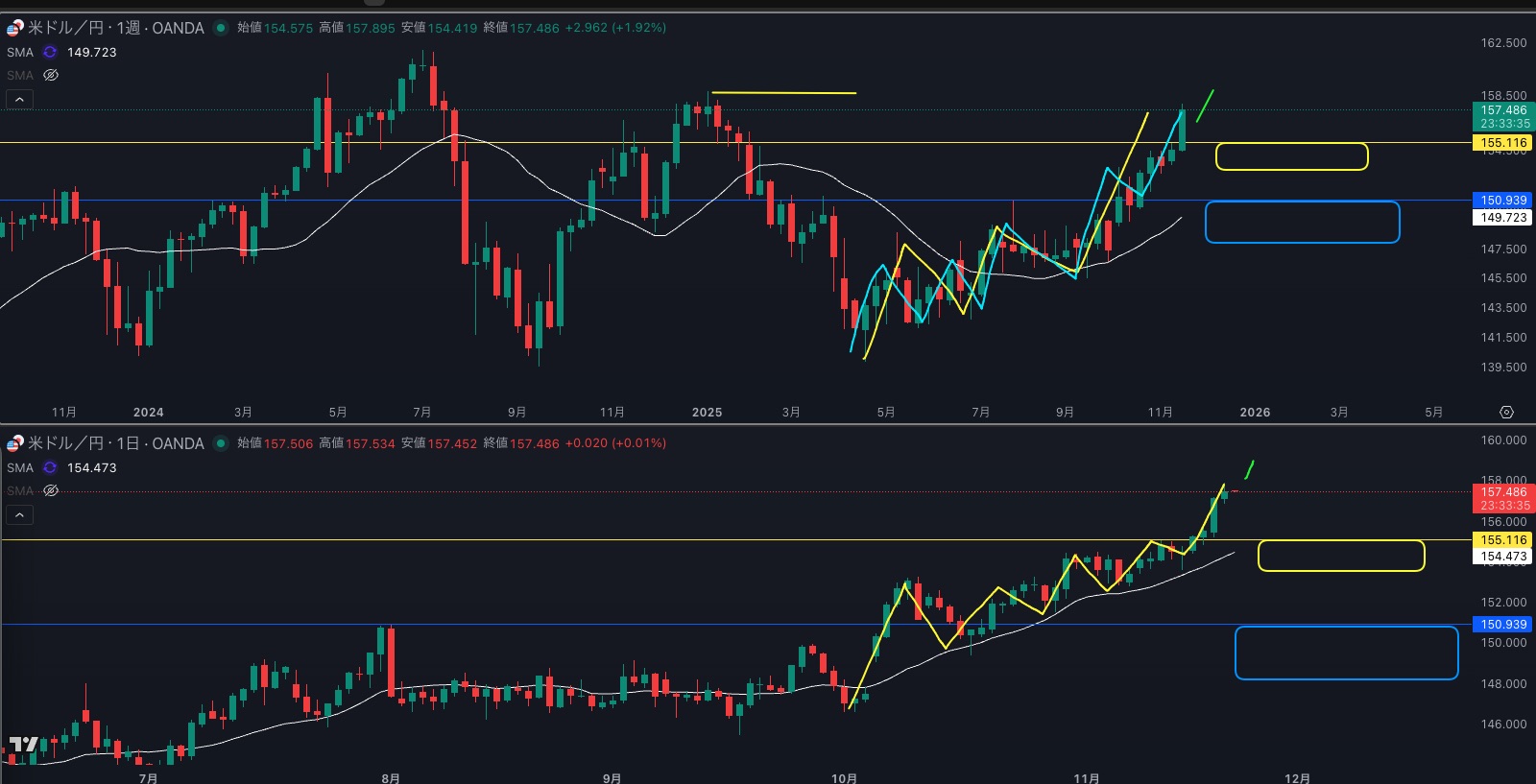Collapse the weekly chart indicator legend

pyautogui.click(x=19, y=99)
